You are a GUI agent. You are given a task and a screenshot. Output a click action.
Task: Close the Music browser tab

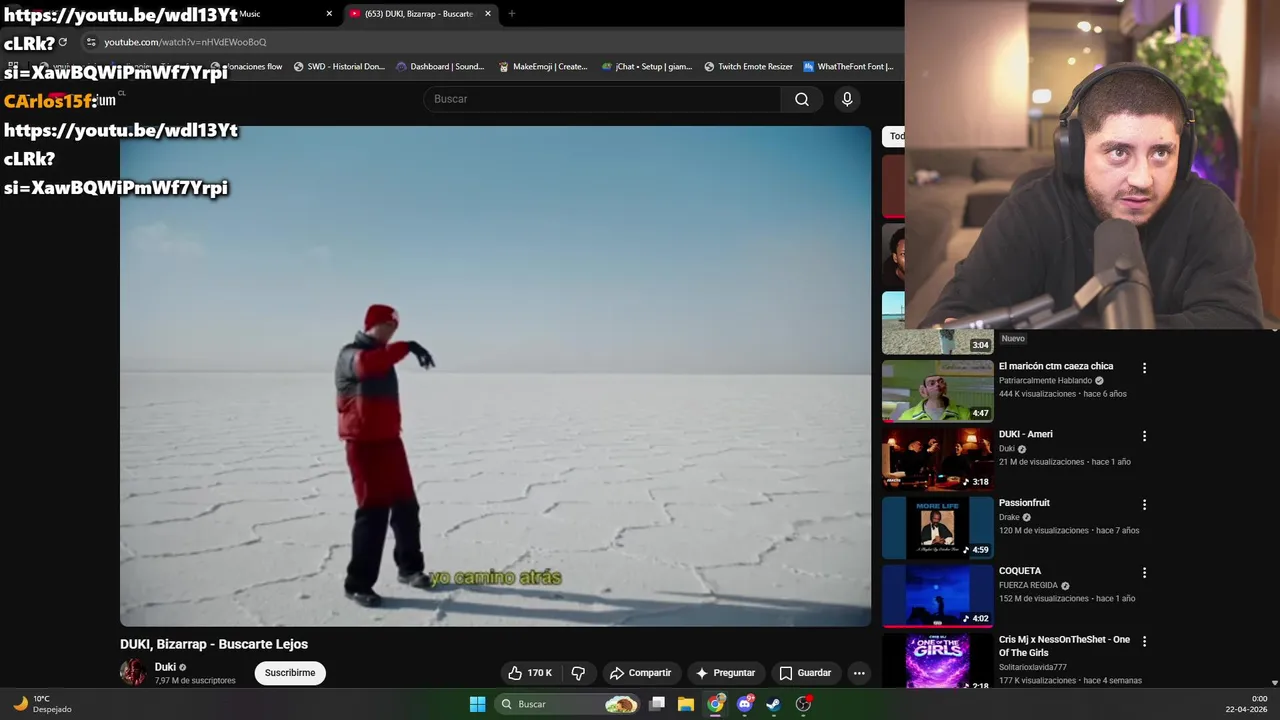click(329, 14)
